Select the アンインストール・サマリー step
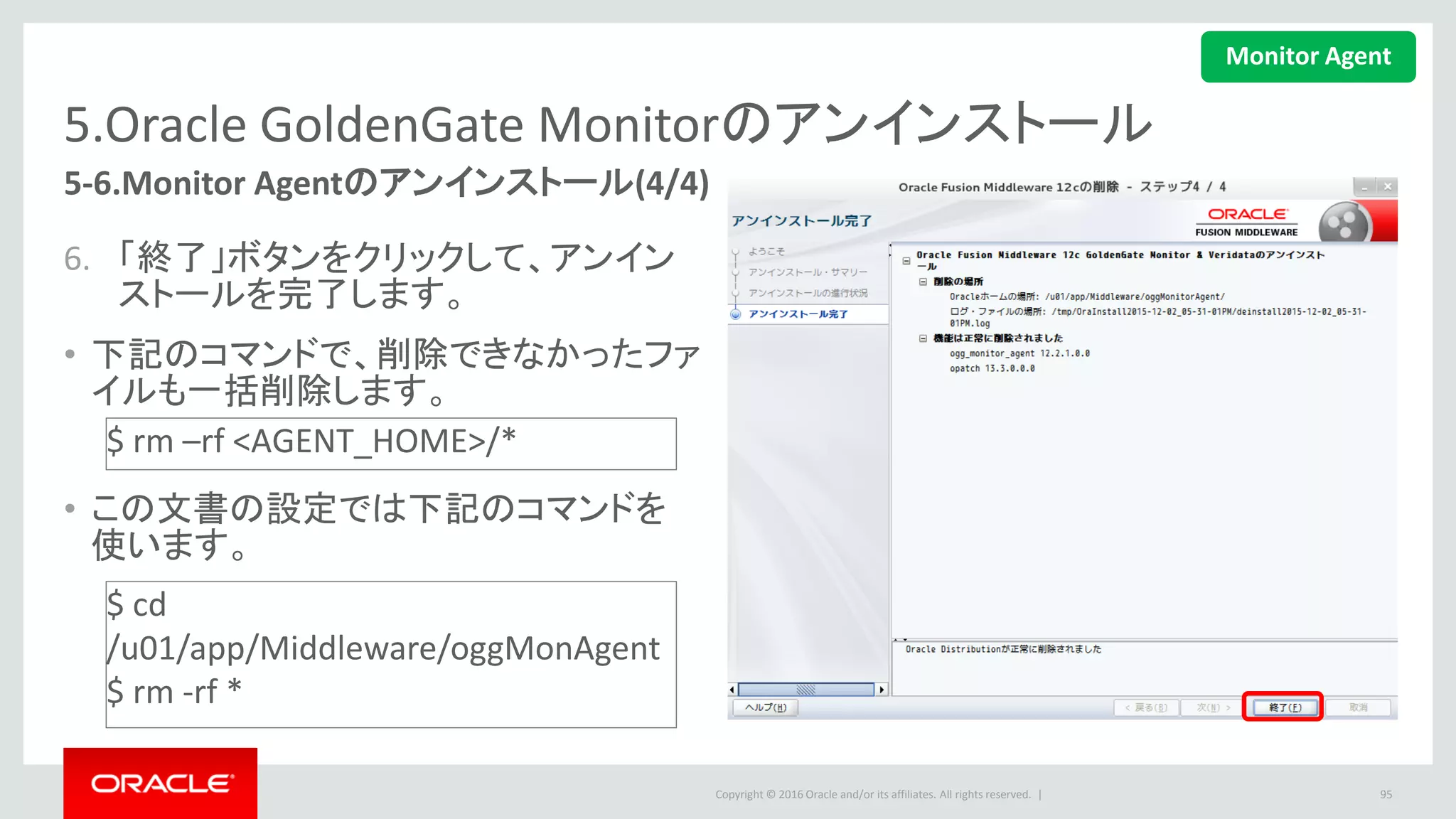 click(808, 272)
